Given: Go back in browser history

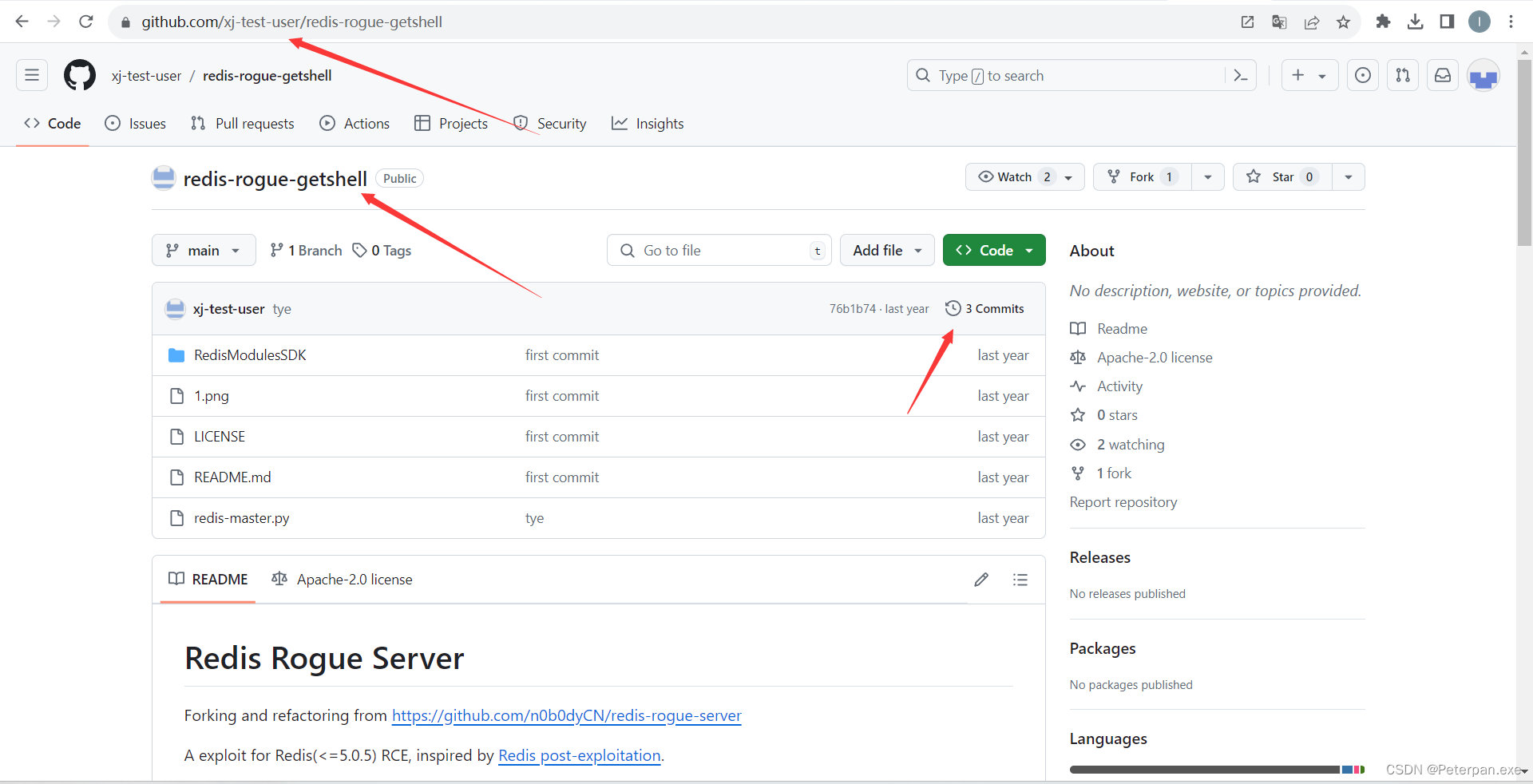Looking at the screenshot, I should point(22,22).
